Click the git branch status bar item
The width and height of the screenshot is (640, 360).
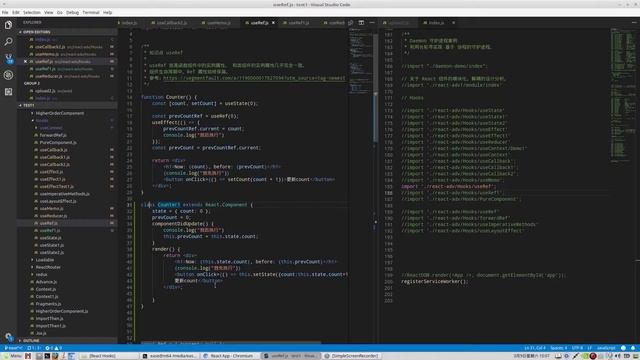[13, 348]
